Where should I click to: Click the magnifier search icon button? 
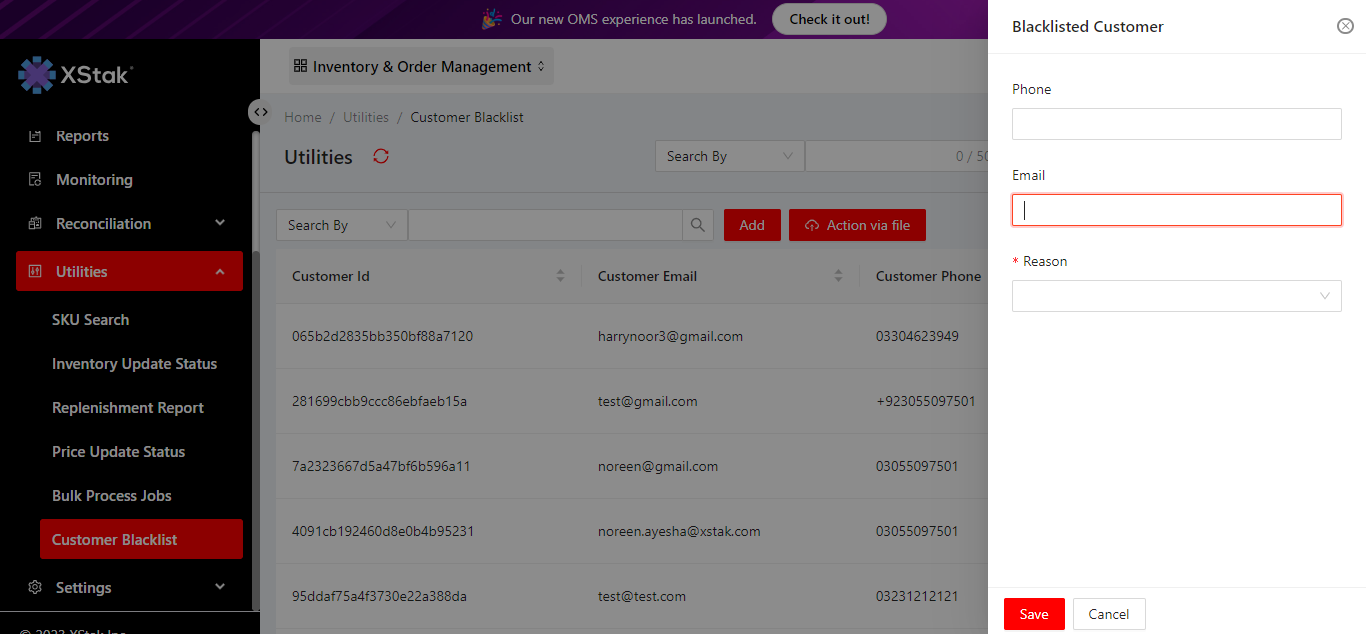coord(698,225)
